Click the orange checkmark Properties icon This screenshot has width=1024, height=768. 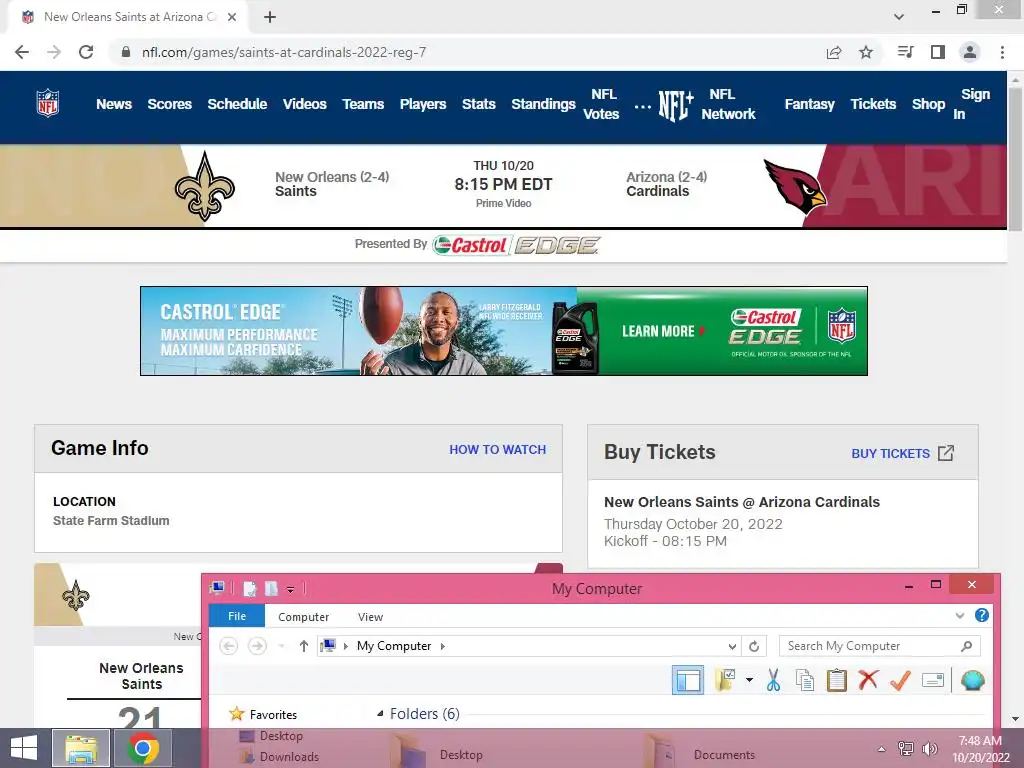point(900,680)
